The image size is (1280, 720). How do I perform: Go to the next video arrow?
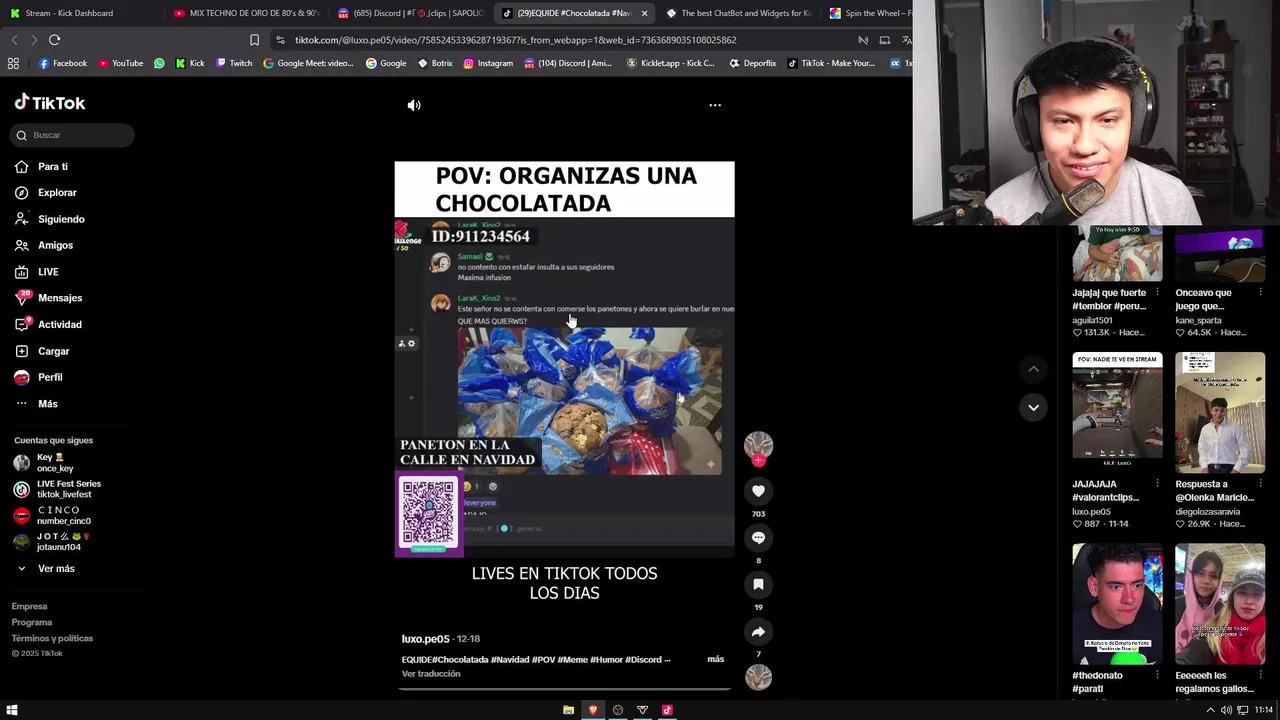[x=1033, y=407]
